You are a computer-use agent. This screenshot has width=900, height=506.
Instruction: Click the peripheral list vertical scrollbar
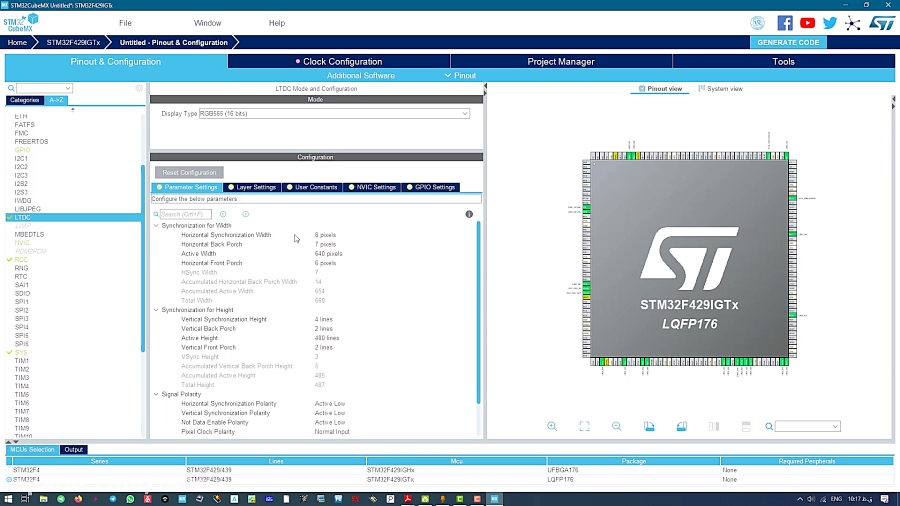142,260
